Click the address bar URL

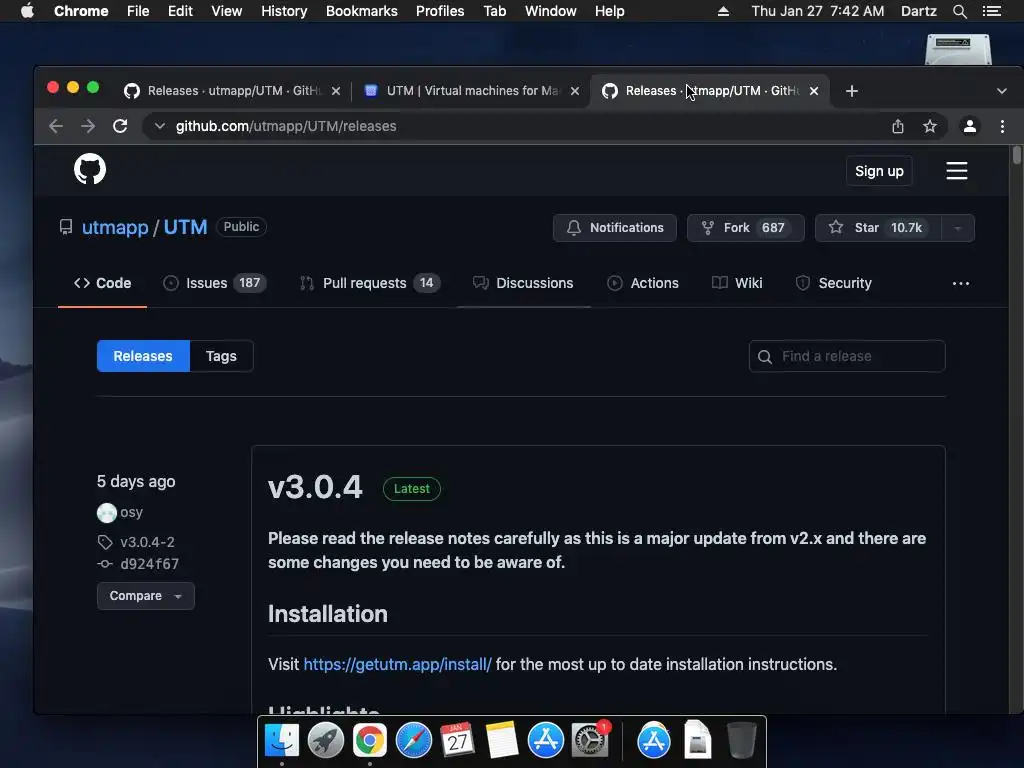point(286,126)
